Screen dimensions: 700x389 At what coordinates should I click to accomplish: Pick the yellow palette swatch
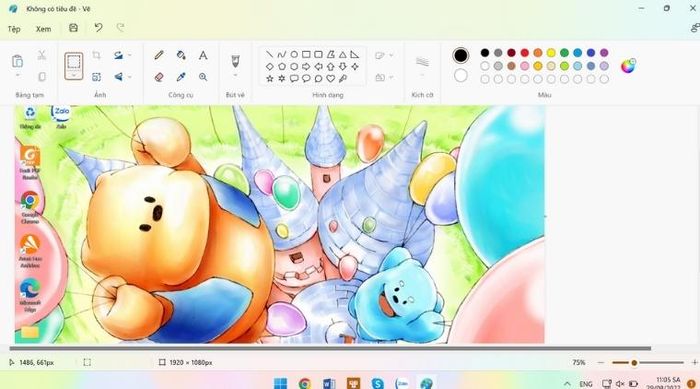551,53
